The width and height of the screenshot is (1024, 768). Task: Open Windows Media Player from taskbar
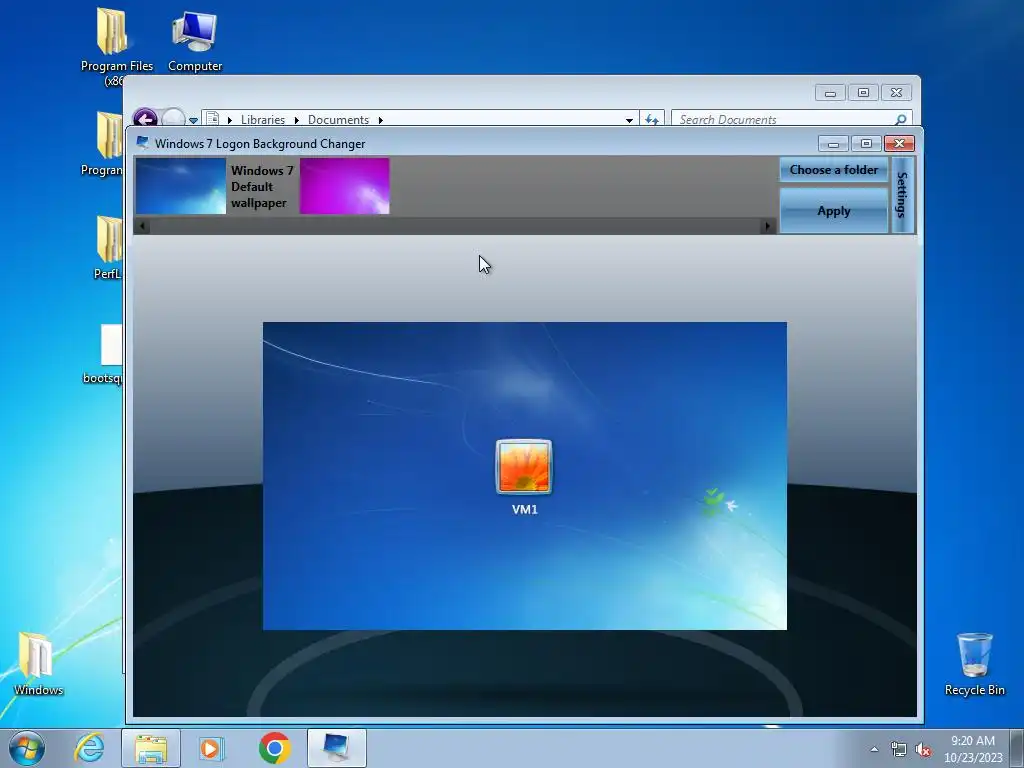[212, 748]
